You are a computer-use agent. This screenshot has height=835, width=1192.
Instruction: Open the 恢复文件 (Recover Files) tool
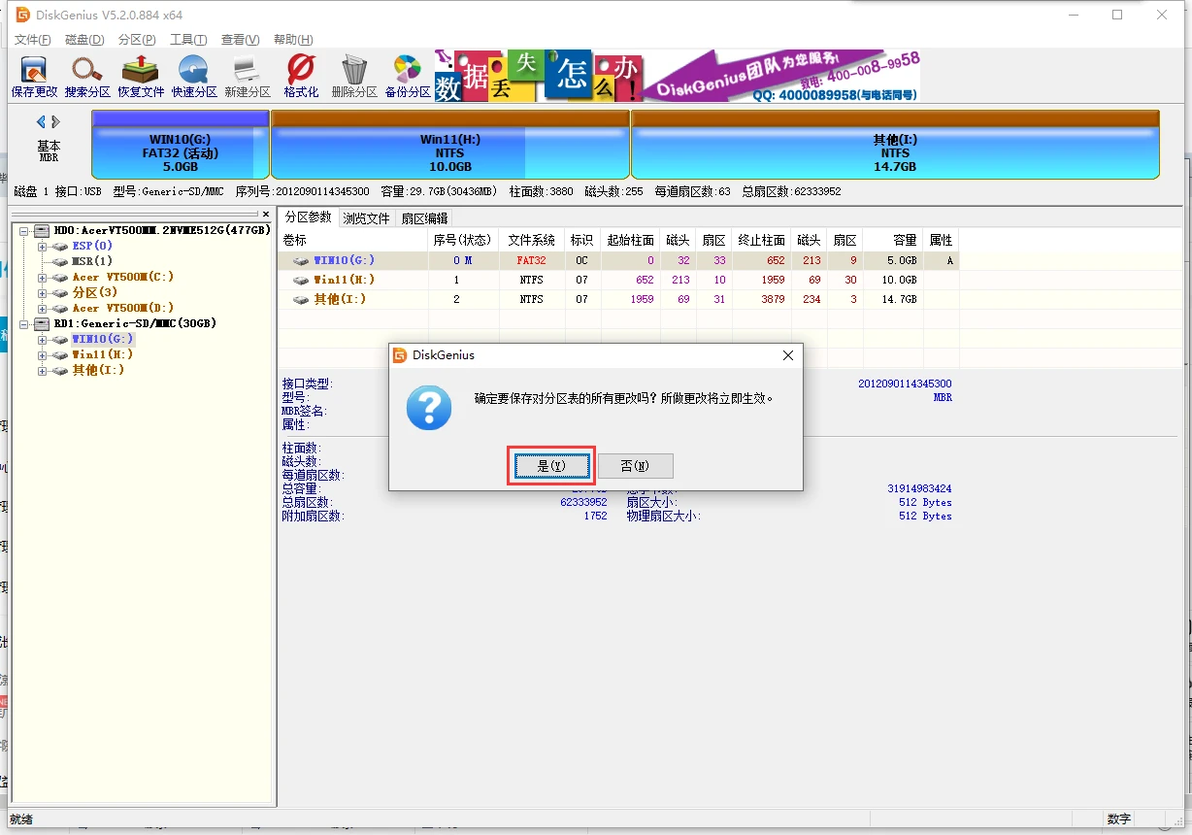point(140,75)
